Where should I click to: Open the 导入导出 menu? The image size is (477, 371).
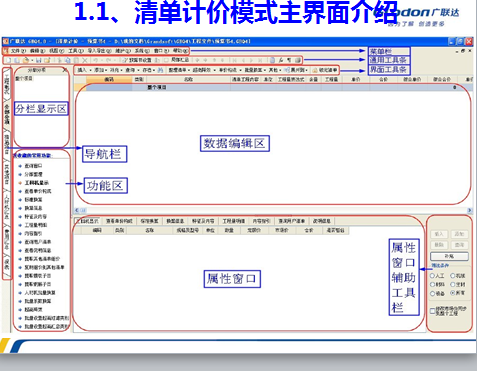pyautogui.click(x=99, y=51)
